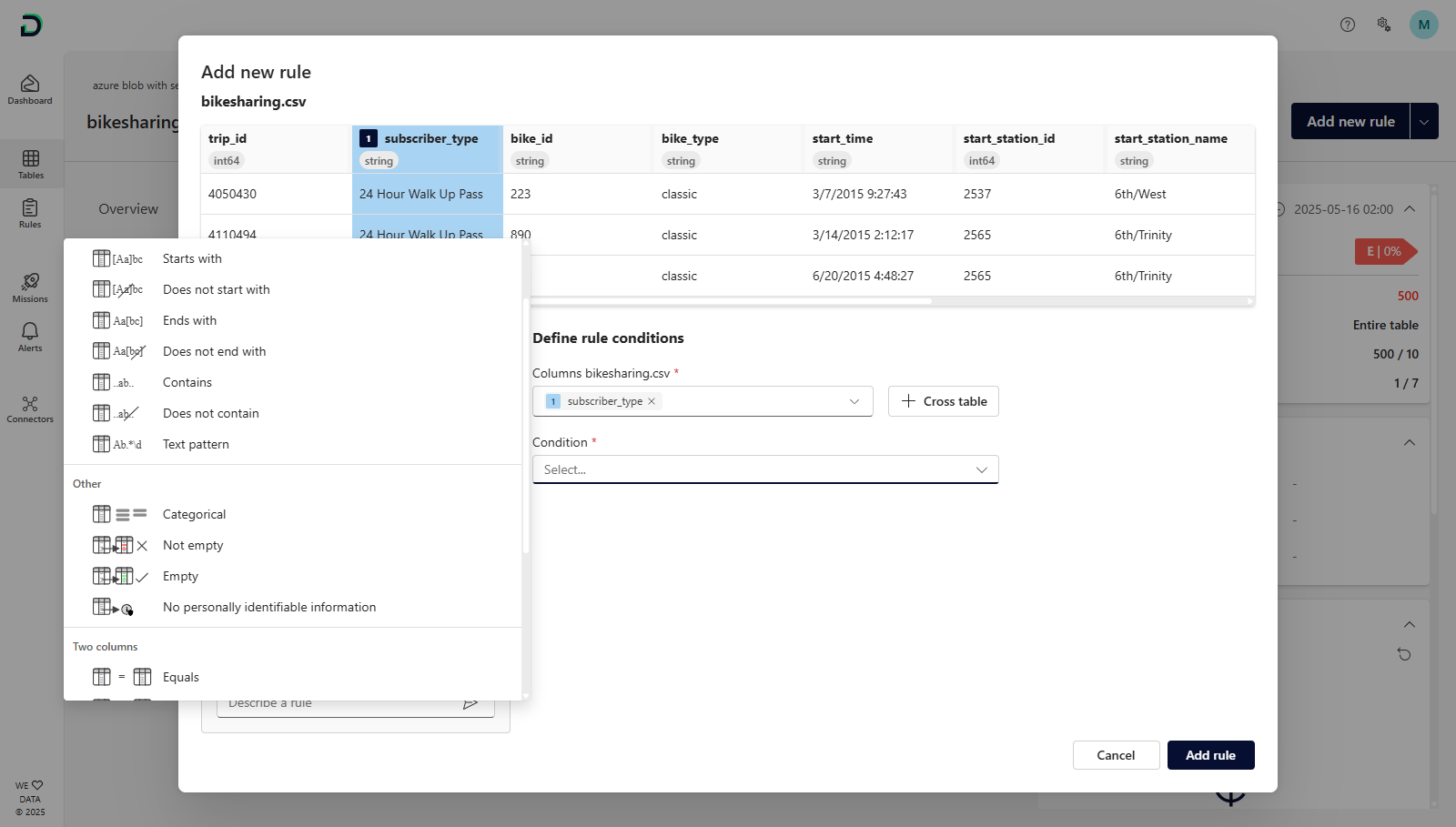
Task: Remove the subscriber_type column tag
Action: click(652, 401)
